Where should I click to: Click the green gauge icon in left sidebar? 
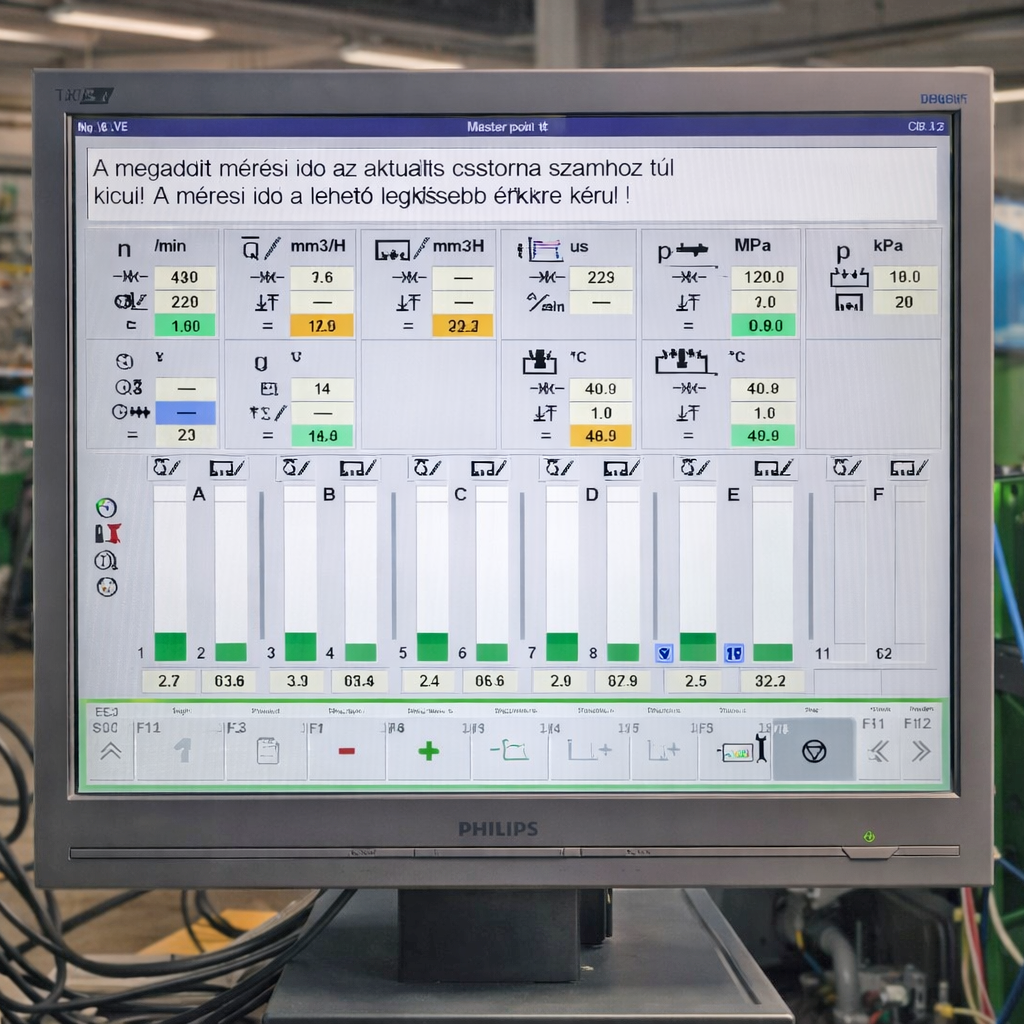[106, 507]
